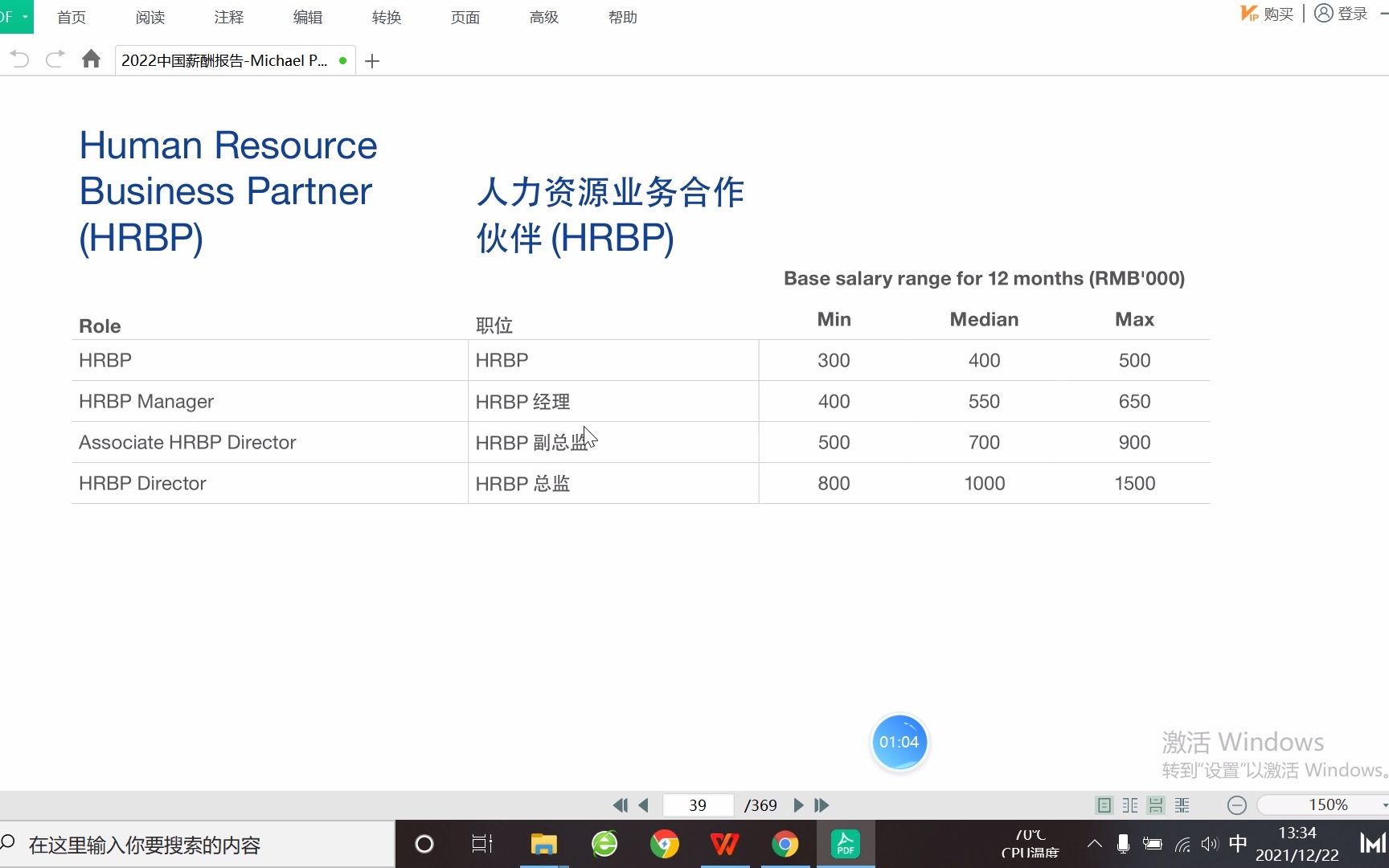The height and width of the screenshot is (868, 1389).
Task: Open the 编辑 menu
Action: tap(308, 17)
